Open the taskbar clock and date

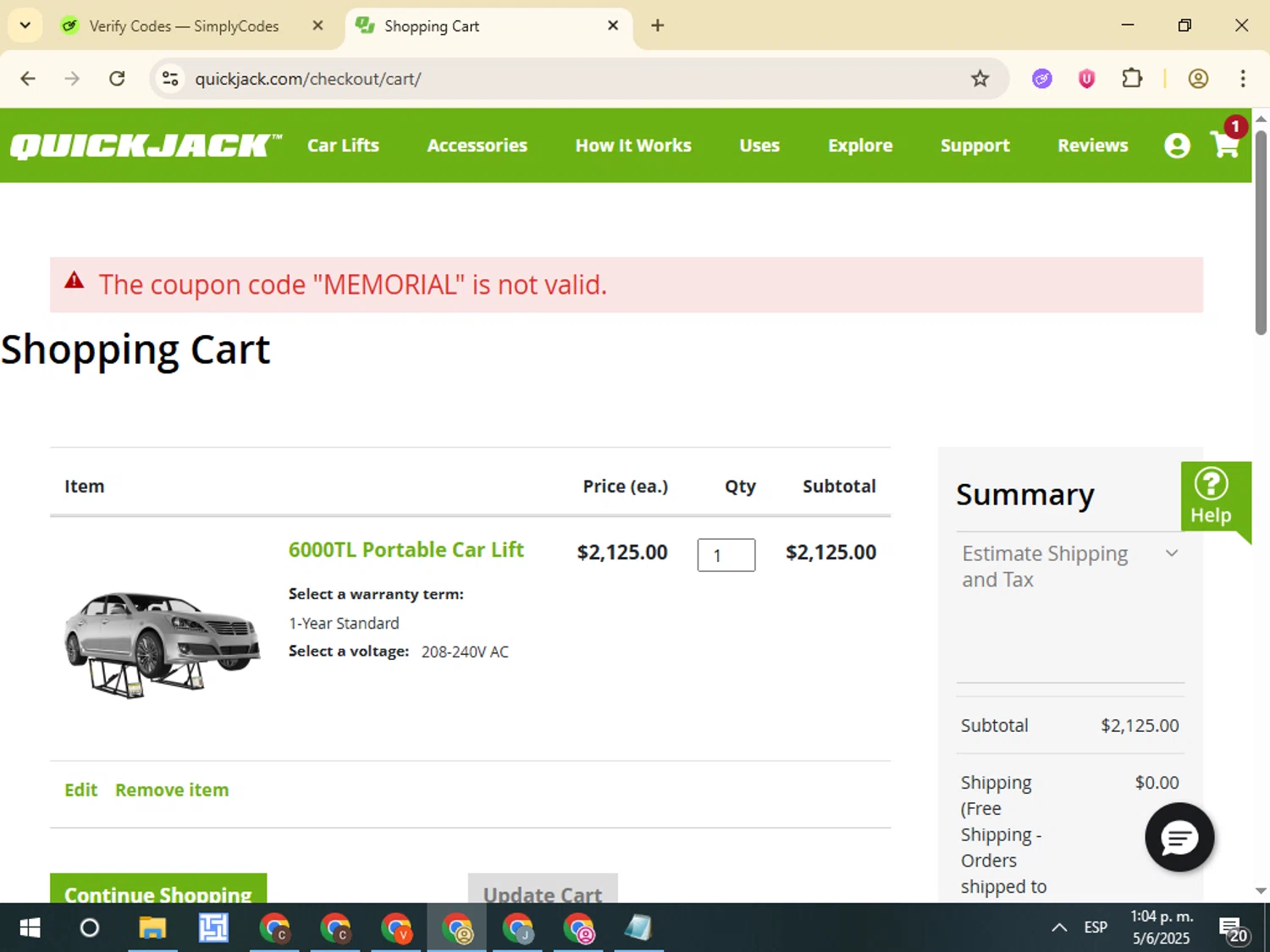coord(1162,927)
